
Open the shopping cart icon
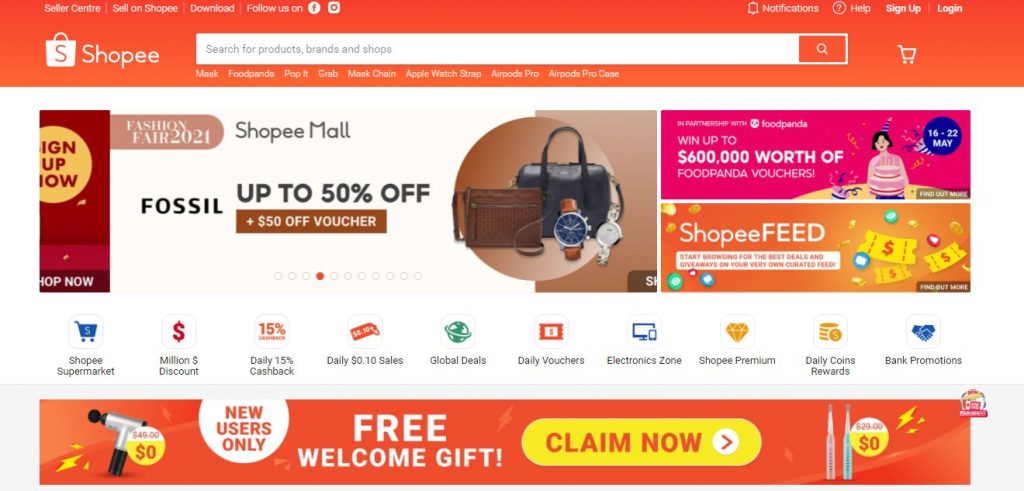906,54
